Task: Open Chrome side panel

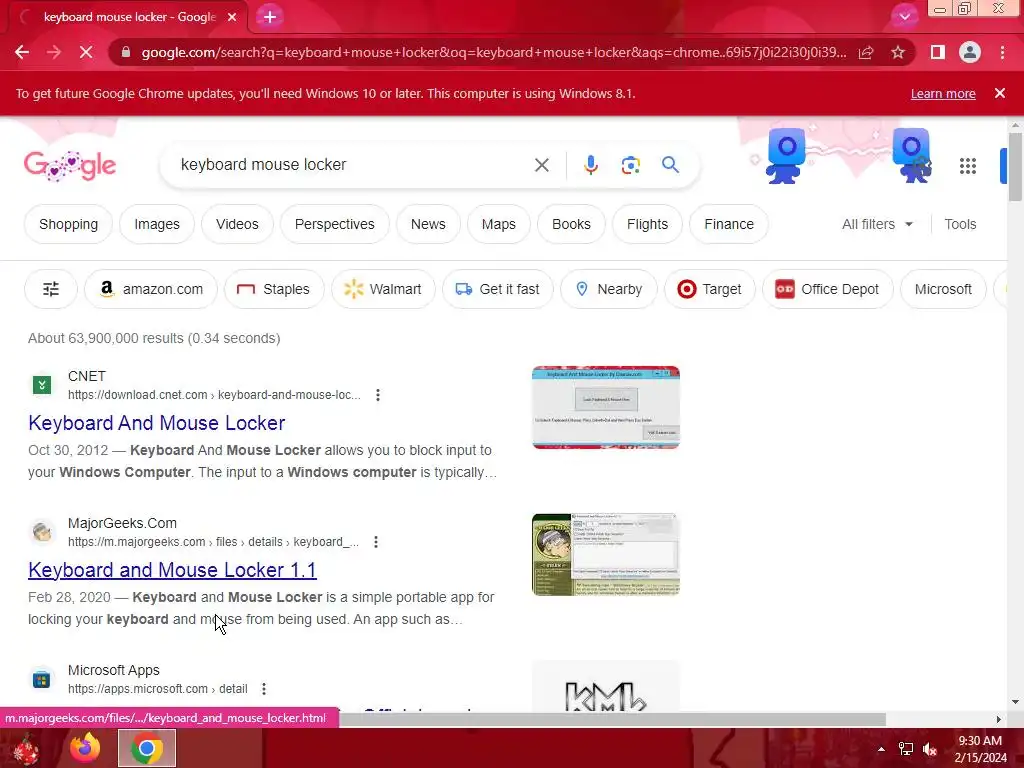Action: coord(937,52)
